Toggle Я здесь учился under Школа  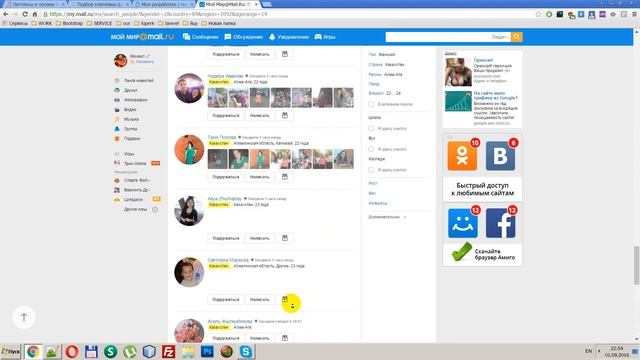371,129
